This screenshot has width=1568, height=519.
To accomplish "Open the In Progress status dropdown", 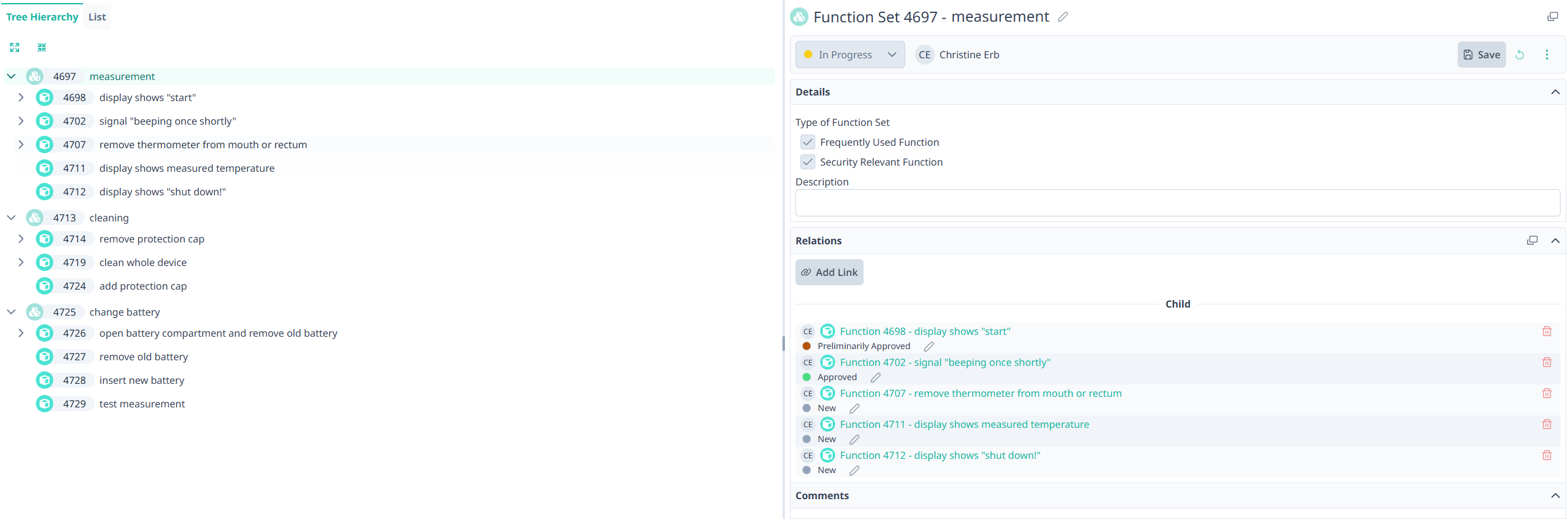I will (850, 55).
